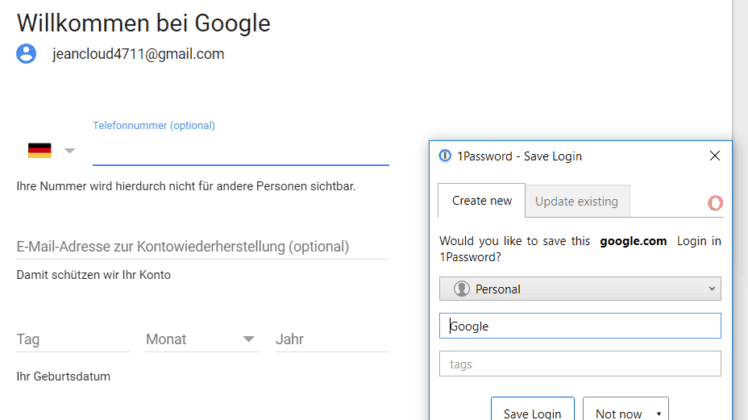
Task: Click the Personal vault profile icon
Action: (461, 289)
